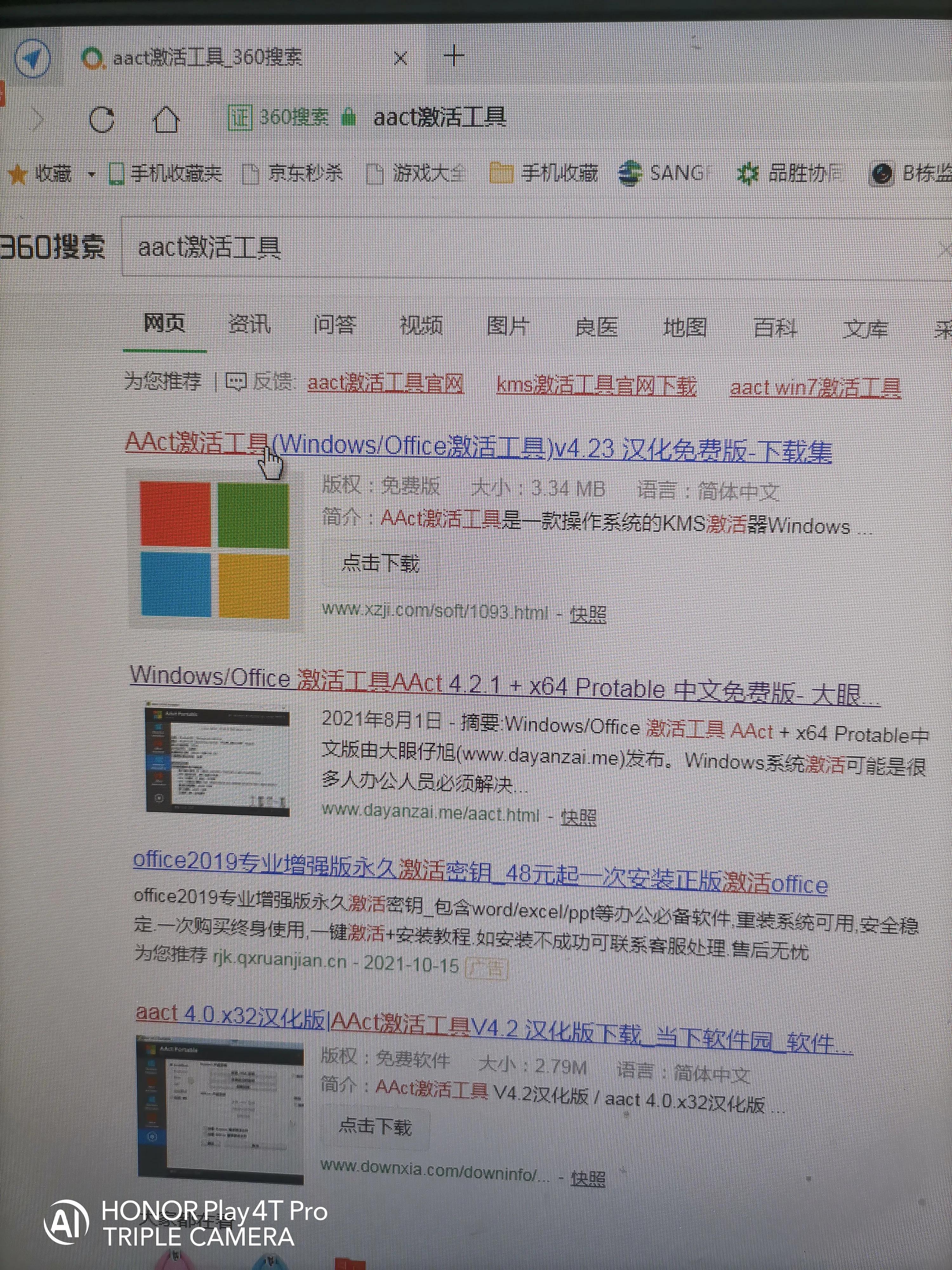This screenshot has height=1270, width=952.
Task: Open the home page icon
Action: pyautogui.click(x=166, y=119)
